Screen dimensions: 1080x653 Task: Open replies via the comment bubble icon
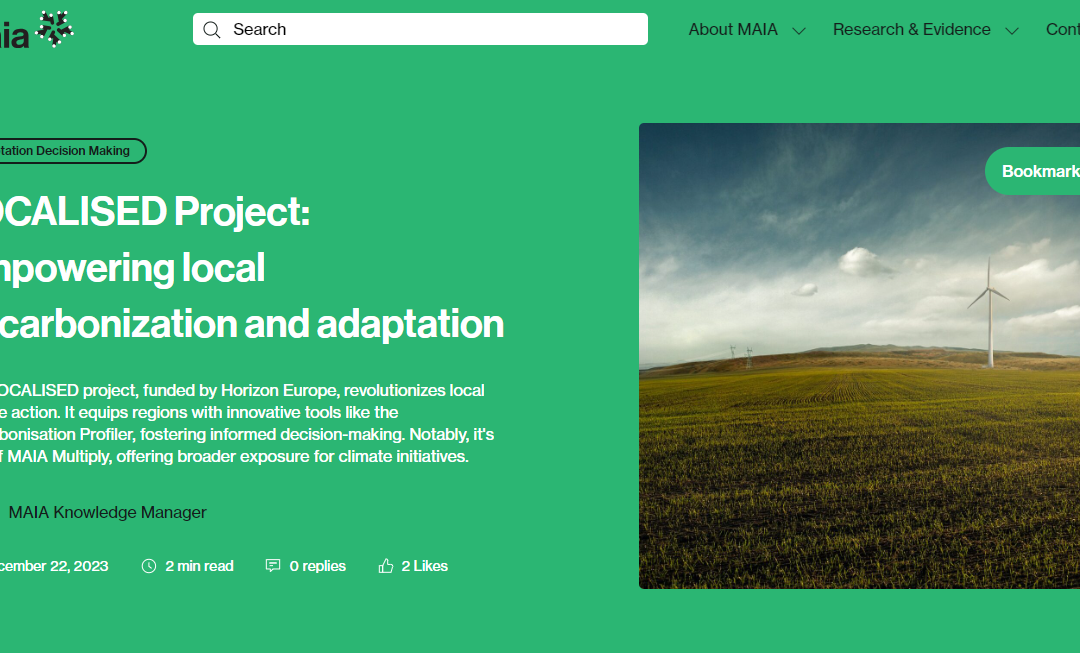click(273, 566)
